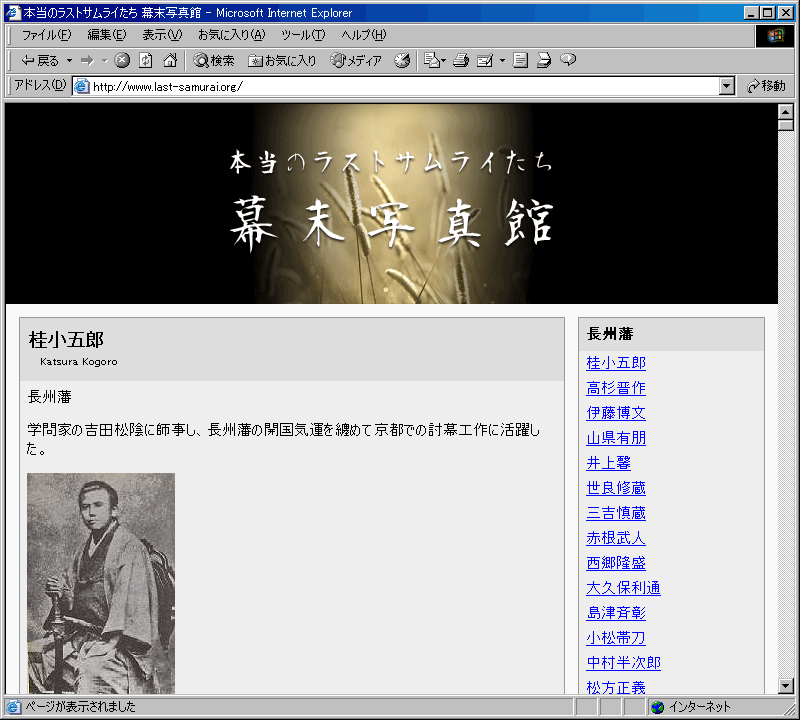Image resolution: width=800 pixels, height=720 pixels.
Task: Click the インターネット status bar label
Action: click(699, 707)
